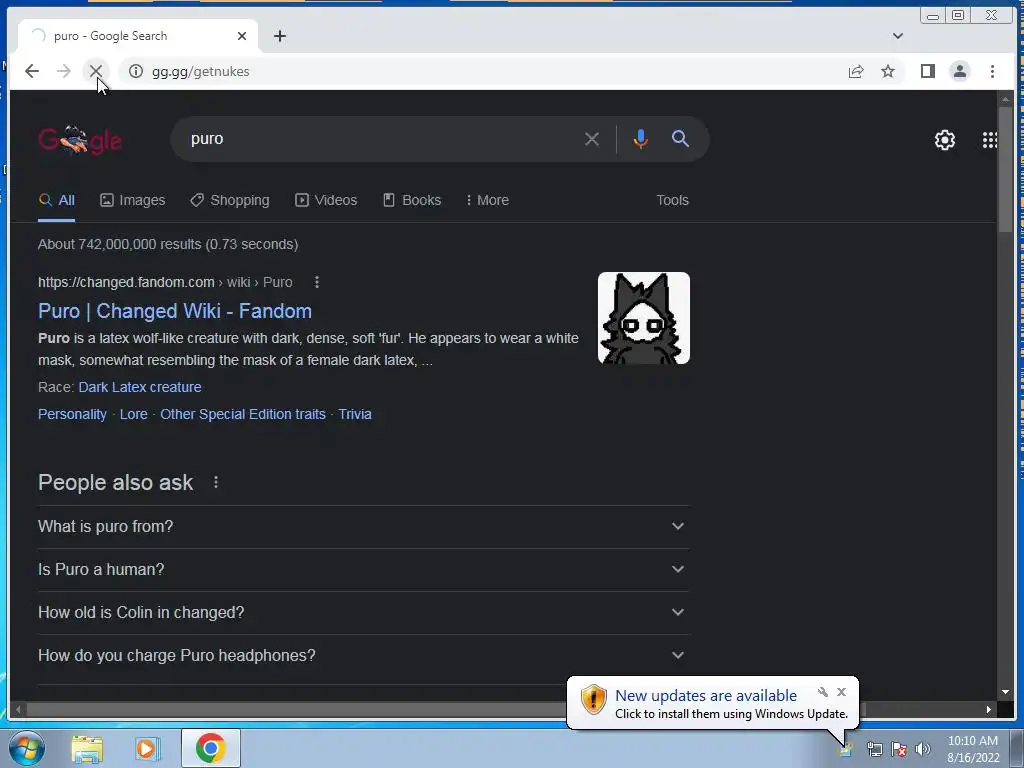Expand 'How do you charge Puro headphones?'
Image resolution: width=1024 pixels, height=768 pixels.
[x=363, y=656]
